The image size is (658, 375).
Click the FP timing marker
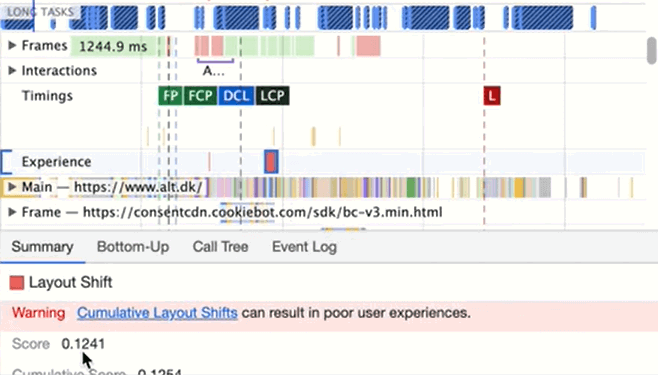pos(170,96)
